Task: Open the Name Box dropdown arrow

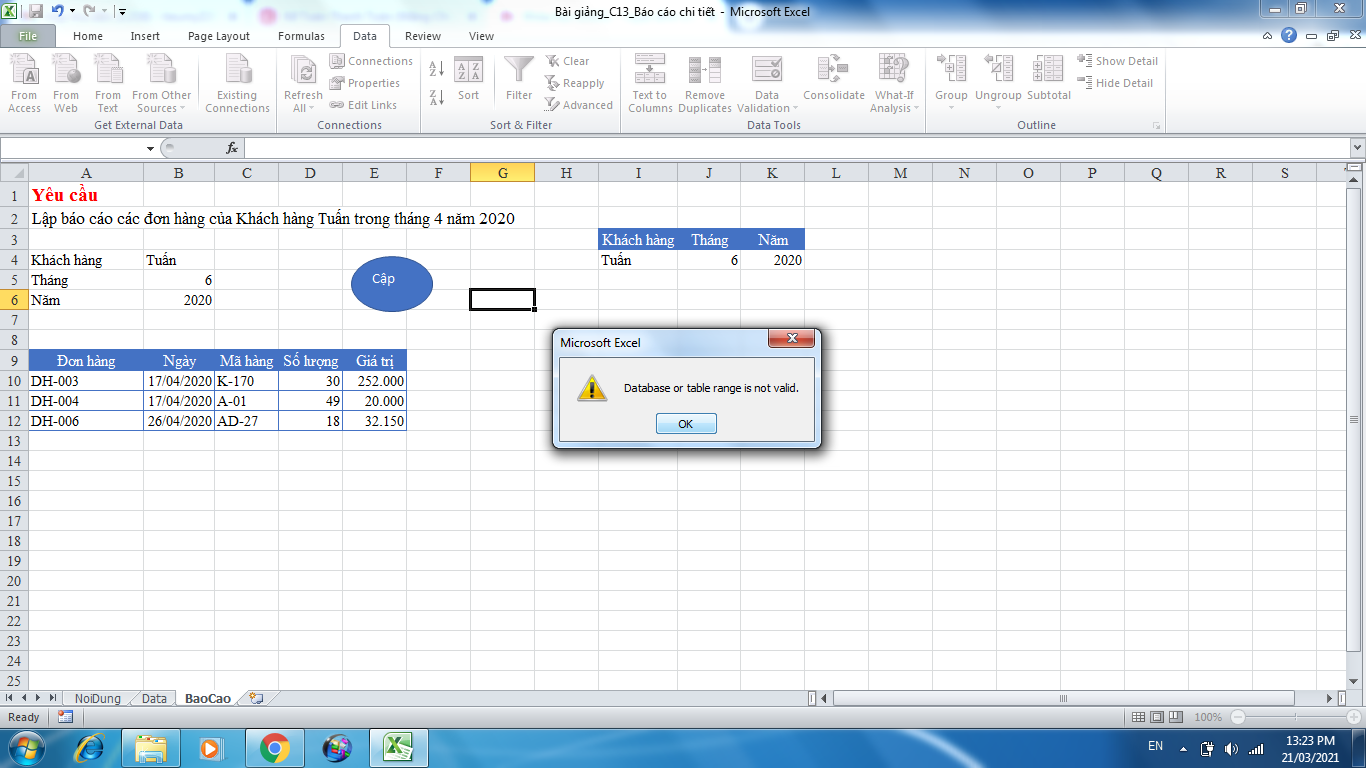Action: pyautogui.click(x=150, y=148)
